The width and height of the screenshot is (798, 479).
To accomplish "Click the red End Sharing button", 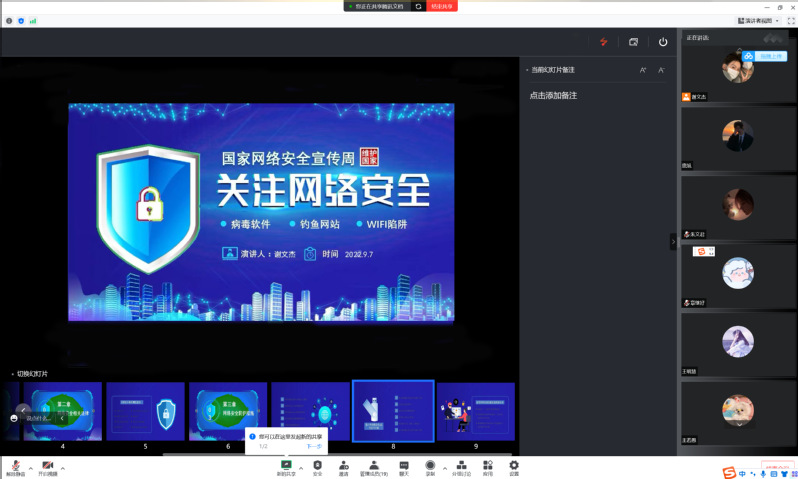I will tap(442, 6).
